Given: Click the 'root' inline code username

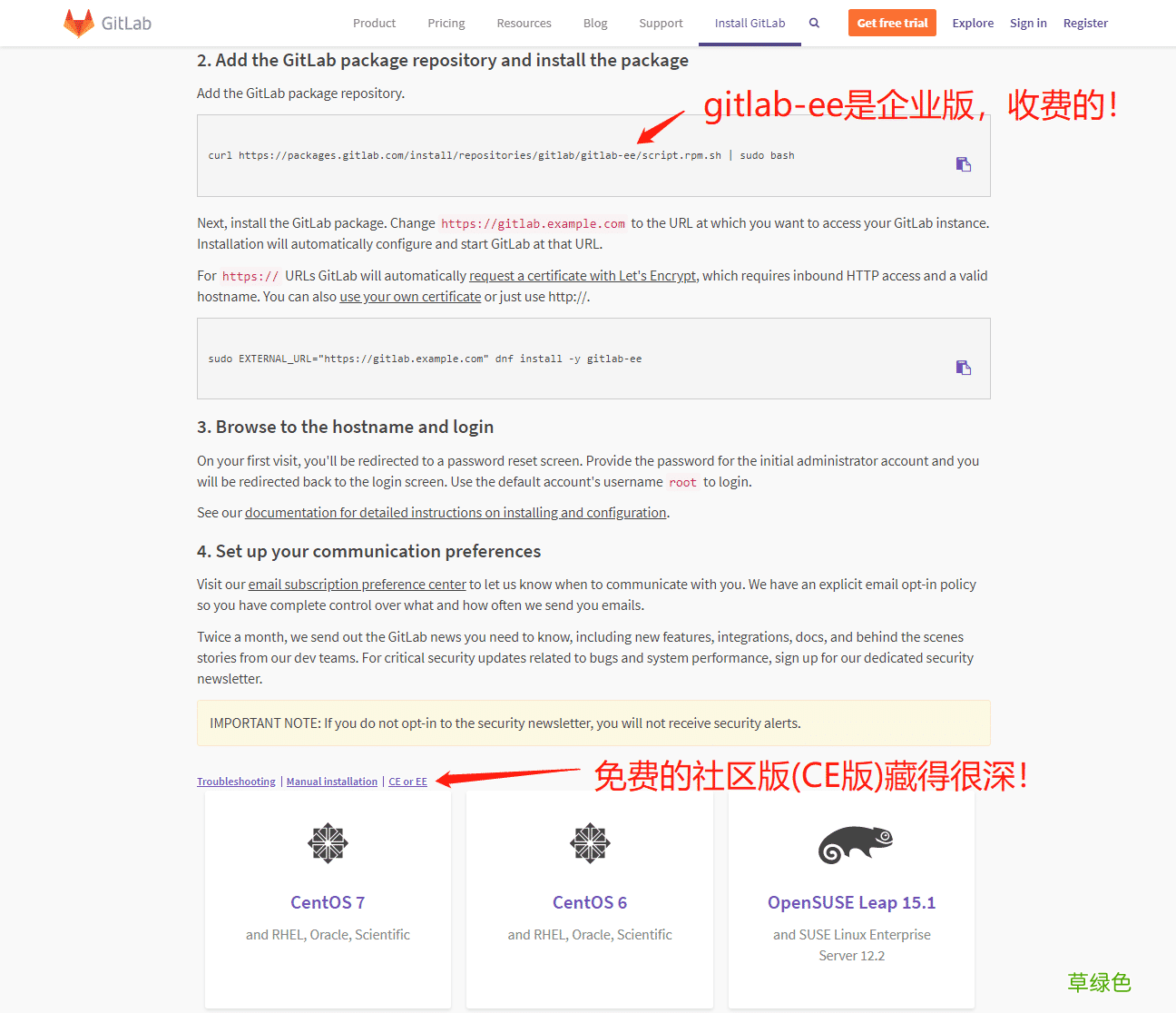Looking at the screenshot, I should (x=682, y=482).
